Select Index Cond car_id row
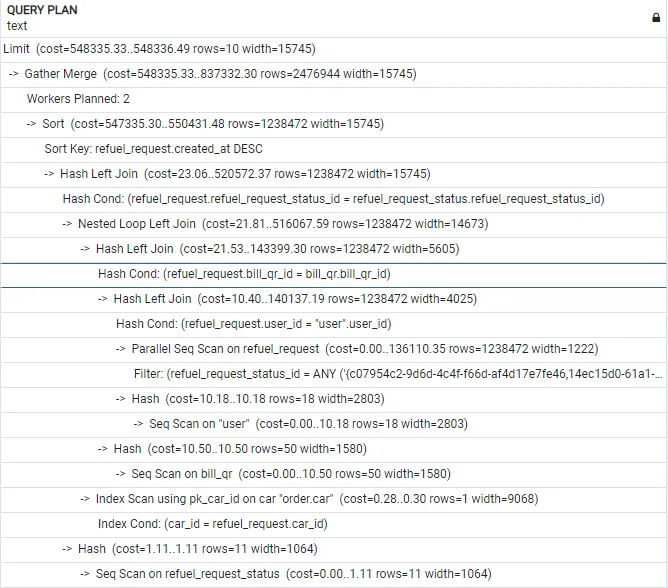 tap(214, 523)
